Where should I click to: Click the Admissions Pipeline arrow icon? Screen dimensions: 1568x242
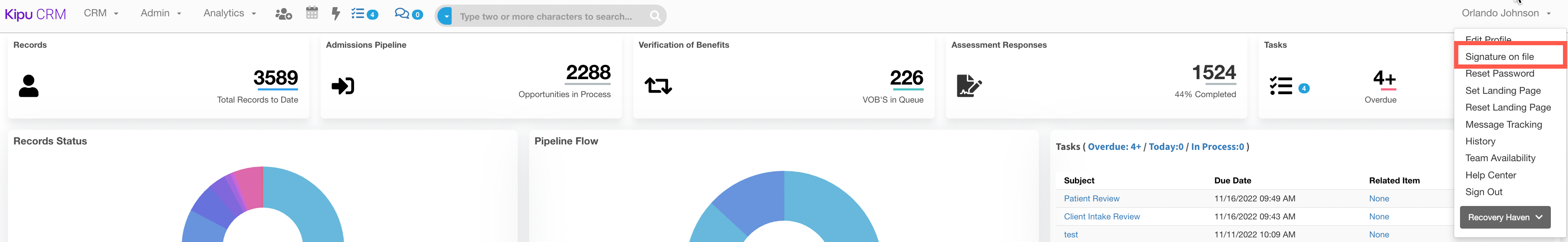coord(343,86)
